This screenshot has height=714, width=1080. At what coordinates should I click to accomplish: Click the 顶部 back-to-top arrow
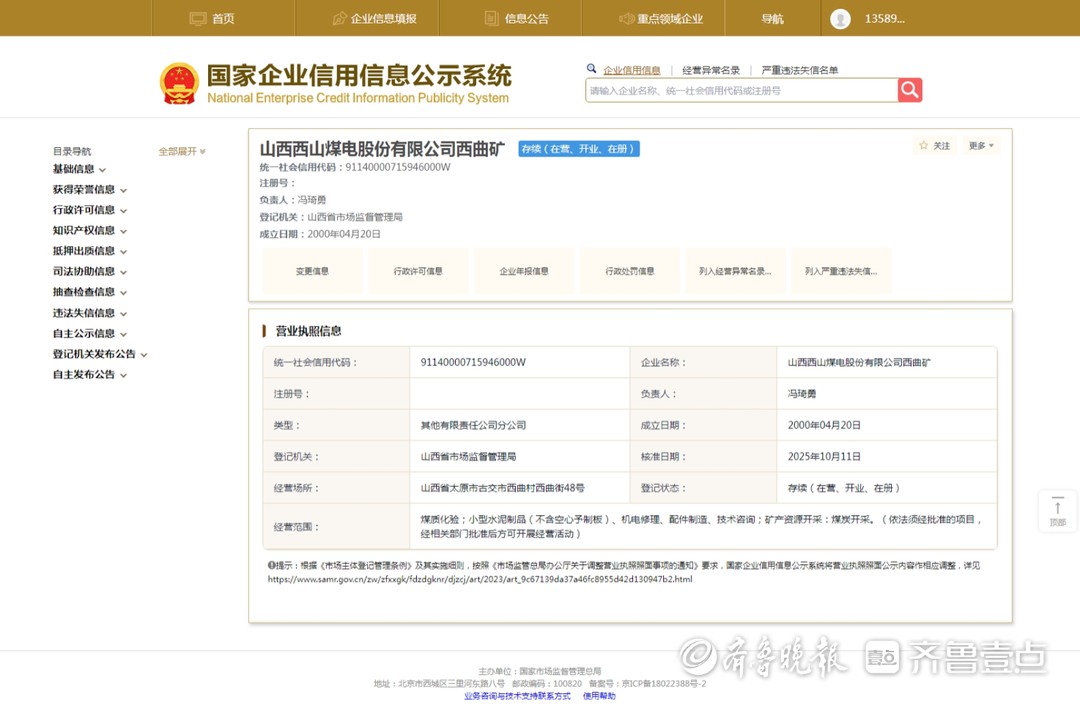pyautogui.click(x=1057, y=510)
